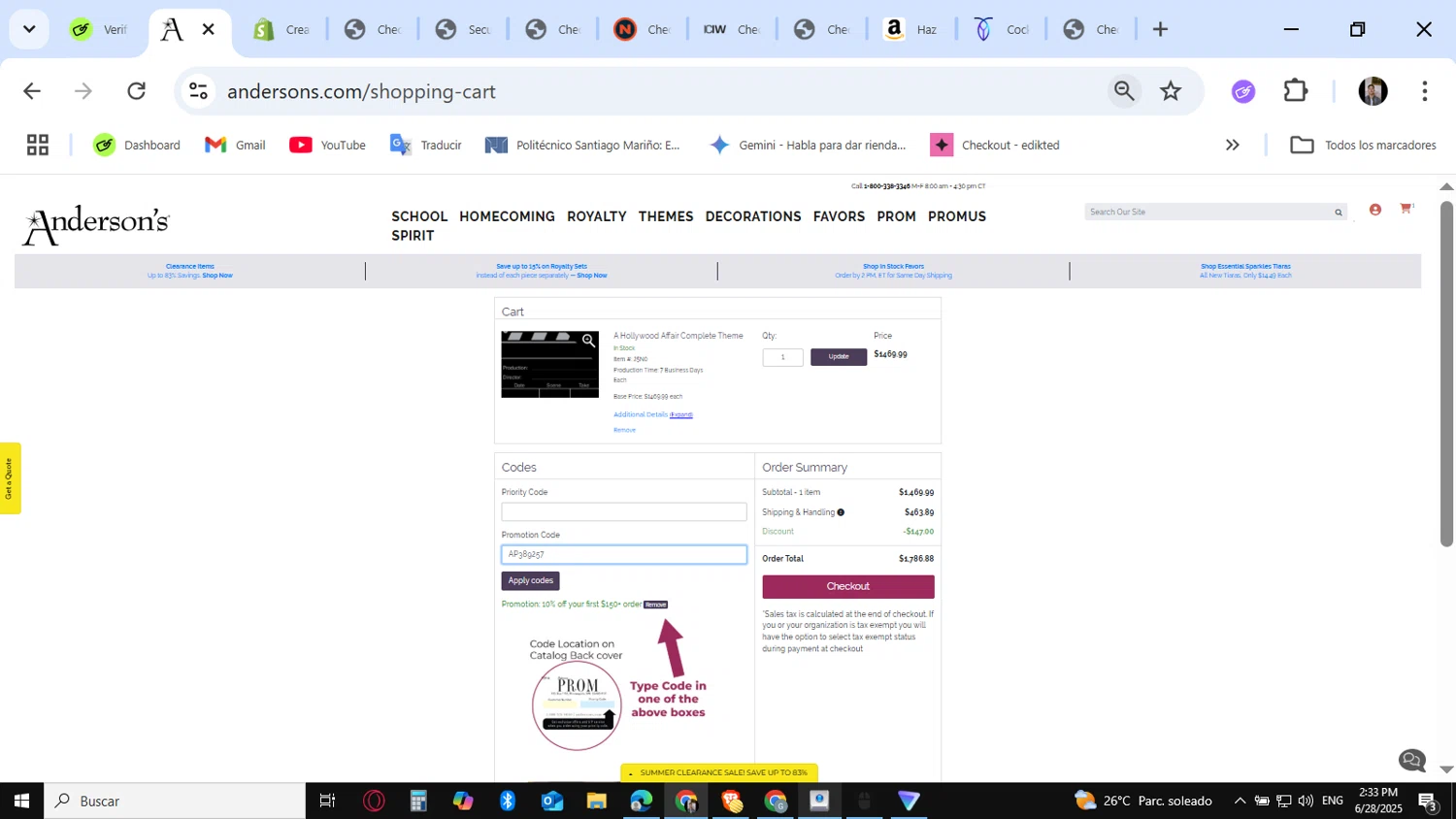The width and height of the screenshot is (1456, 819).
Task: Reload the current page
Action: tap(137, 91)
